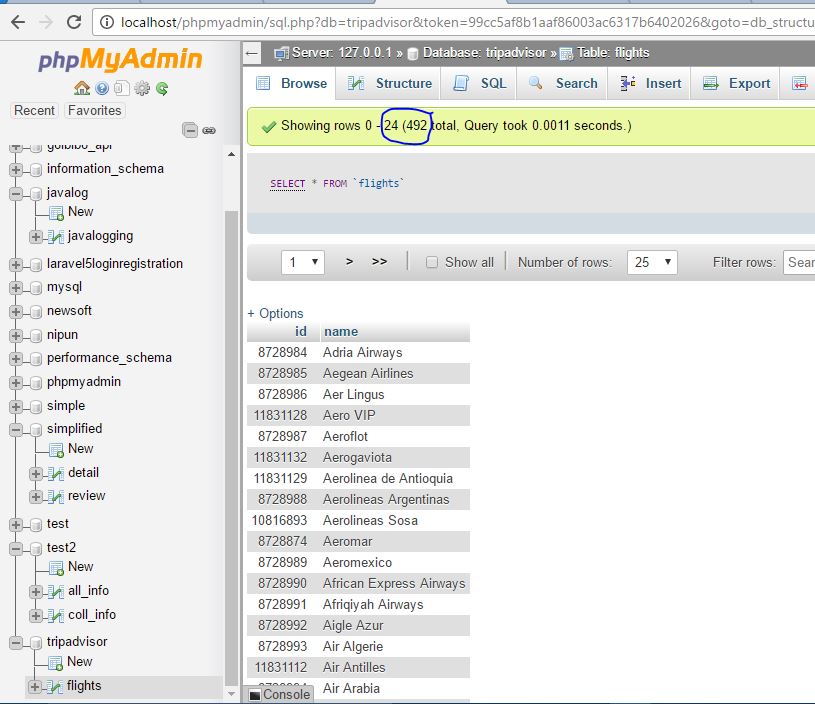Click Database: tripadvisor in breadcrumb

[485, 53]
